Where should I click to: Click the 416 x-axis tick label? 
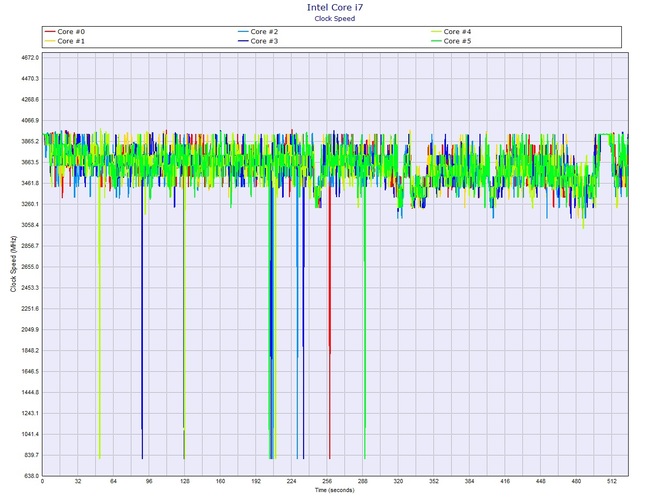point(505,481)
